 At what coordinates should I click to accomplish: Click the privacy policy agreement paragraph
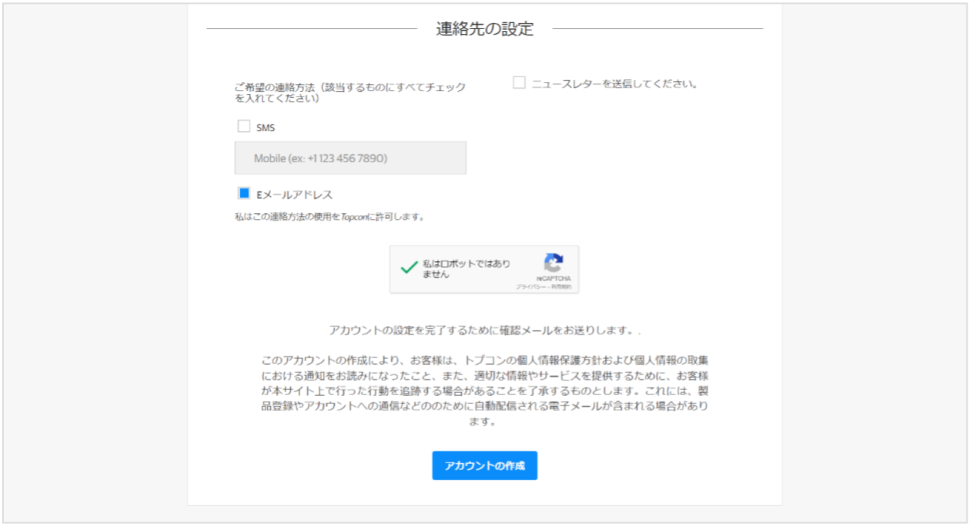[x=484, y=390]
